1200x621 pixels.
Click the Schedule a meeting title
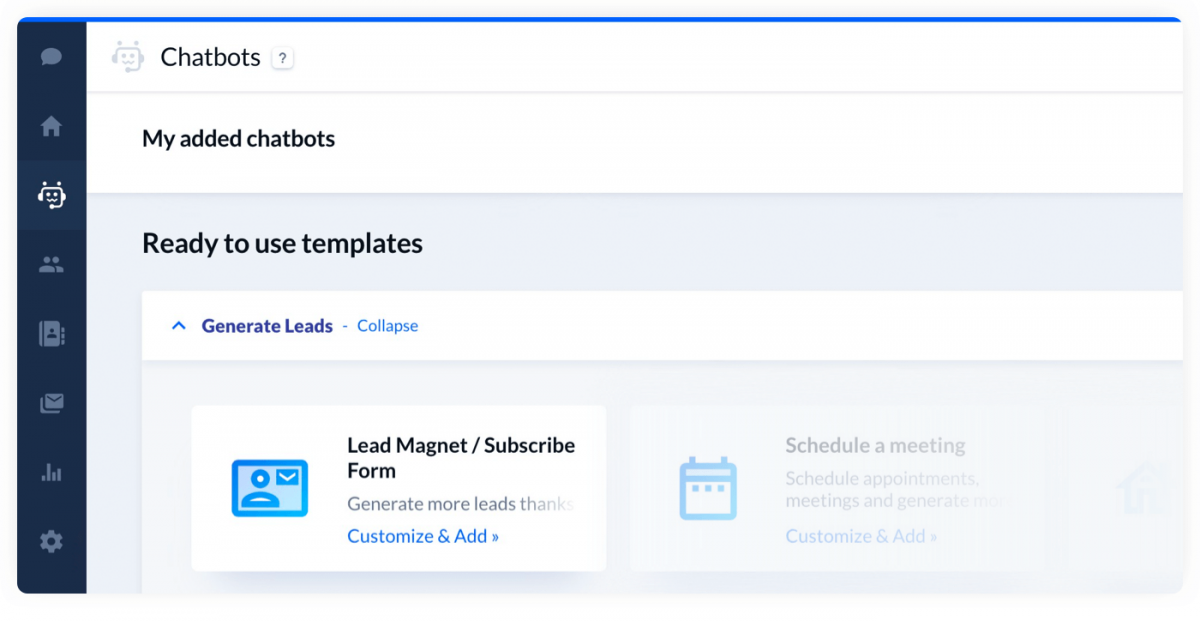tap(875, 446)
